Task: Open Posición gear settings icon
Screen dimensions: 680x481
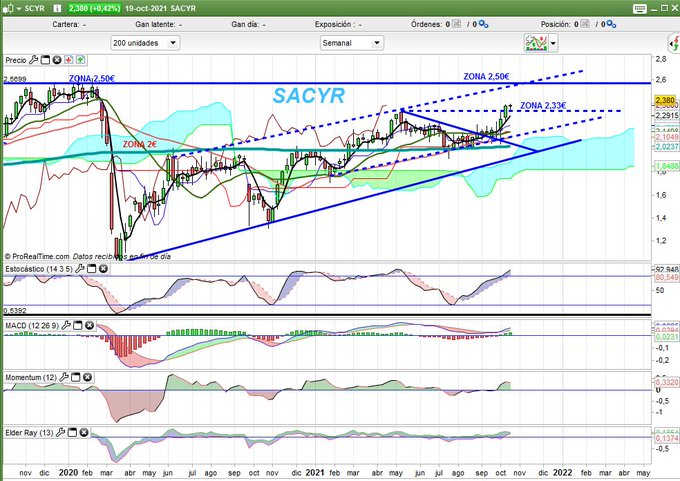Action: point(611,25)
